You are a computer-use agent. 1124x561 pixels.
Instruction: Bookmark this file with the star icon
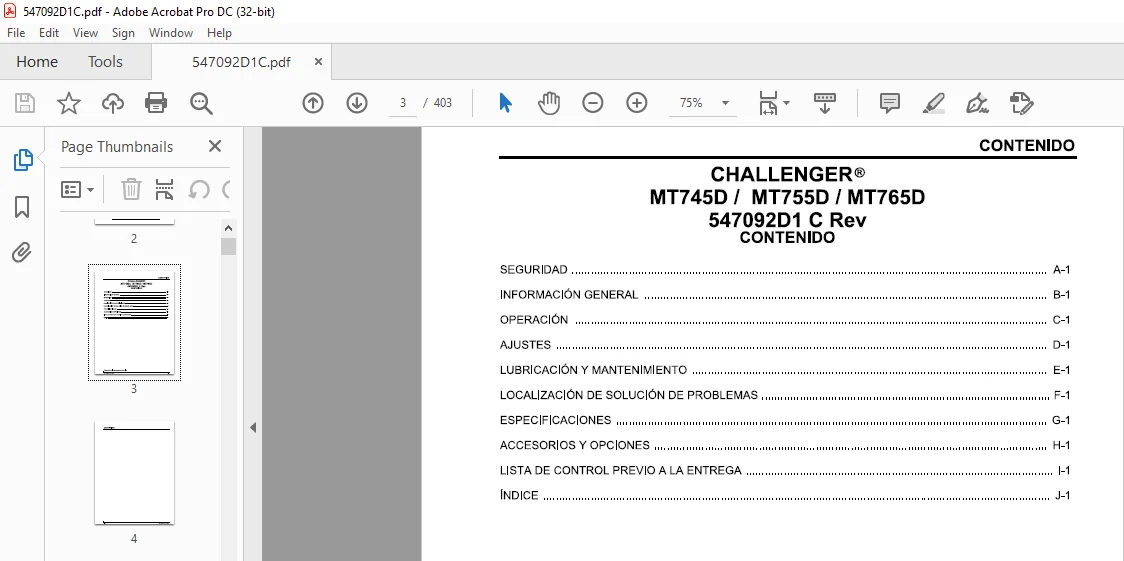69,103
